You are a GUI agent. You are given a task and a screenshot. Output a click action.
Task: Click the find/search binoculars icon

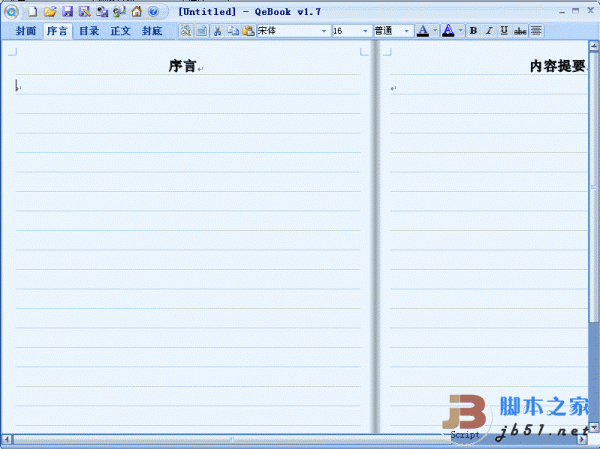click(186, 31)
